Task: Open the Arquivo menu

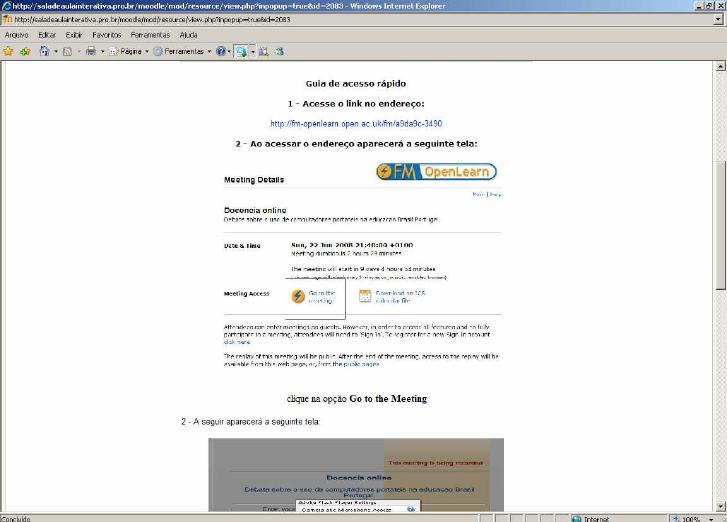Action: [x=17, y=35]
